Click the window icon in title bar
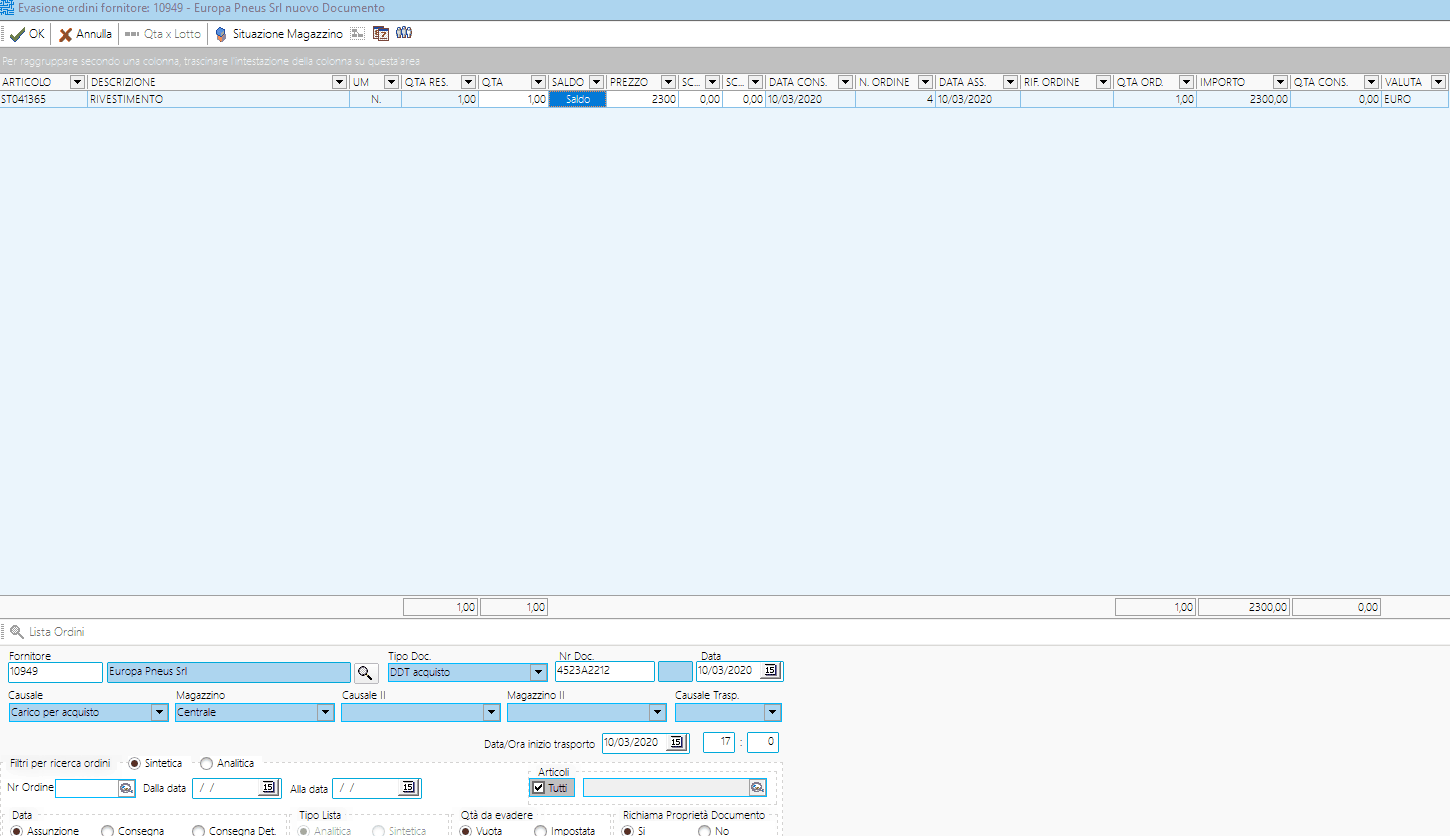1450x836 pixels. click(x=7, y=8)
